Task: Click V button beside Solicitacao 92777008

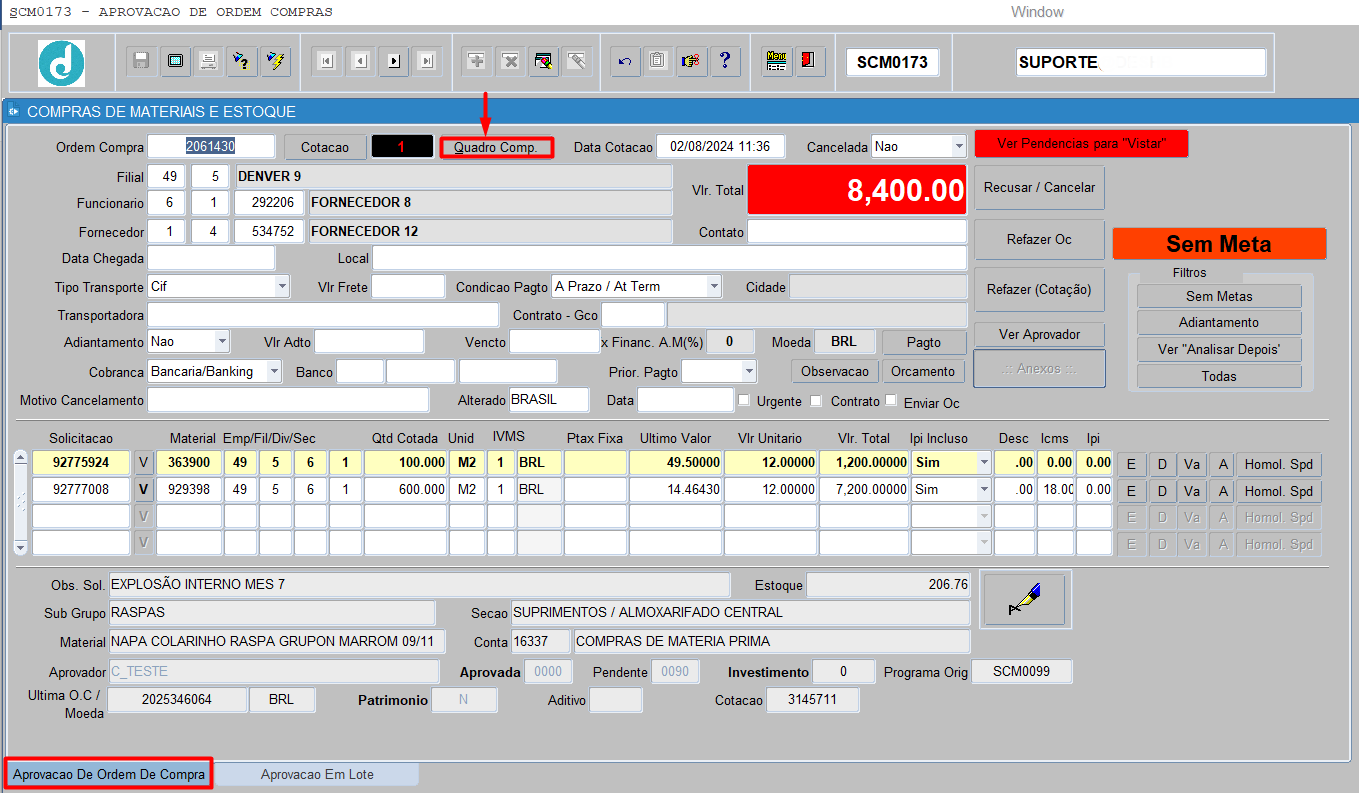Action: click(143, 490)
